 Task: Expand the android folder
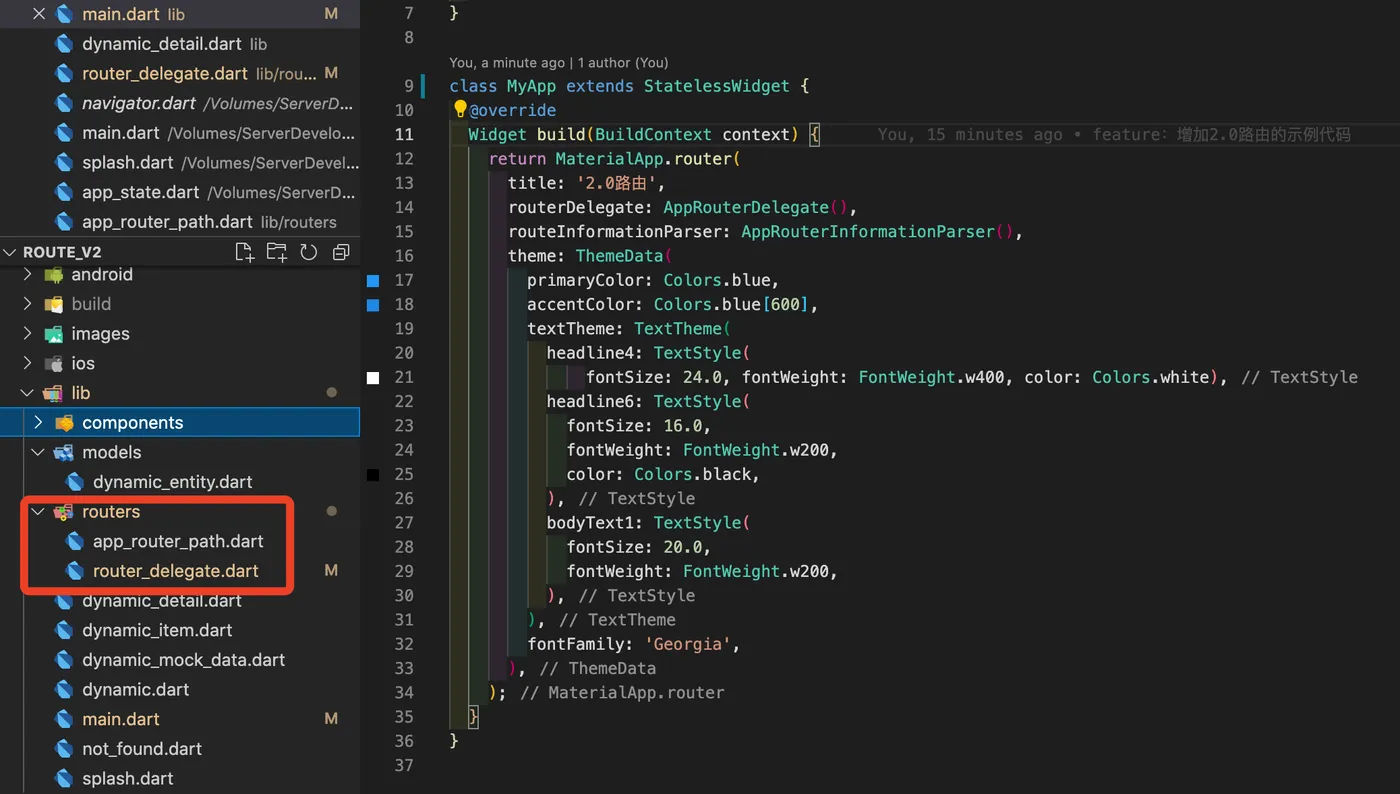click(28, 274)
